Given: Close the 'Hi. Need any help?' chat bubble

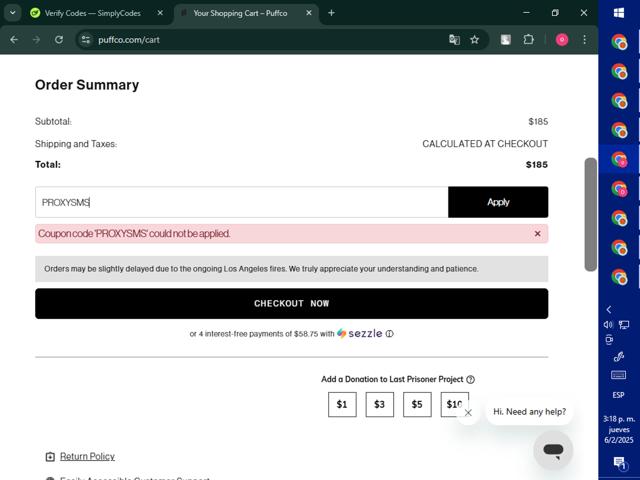Looking at the screenshot, I should tap(468, 413).
